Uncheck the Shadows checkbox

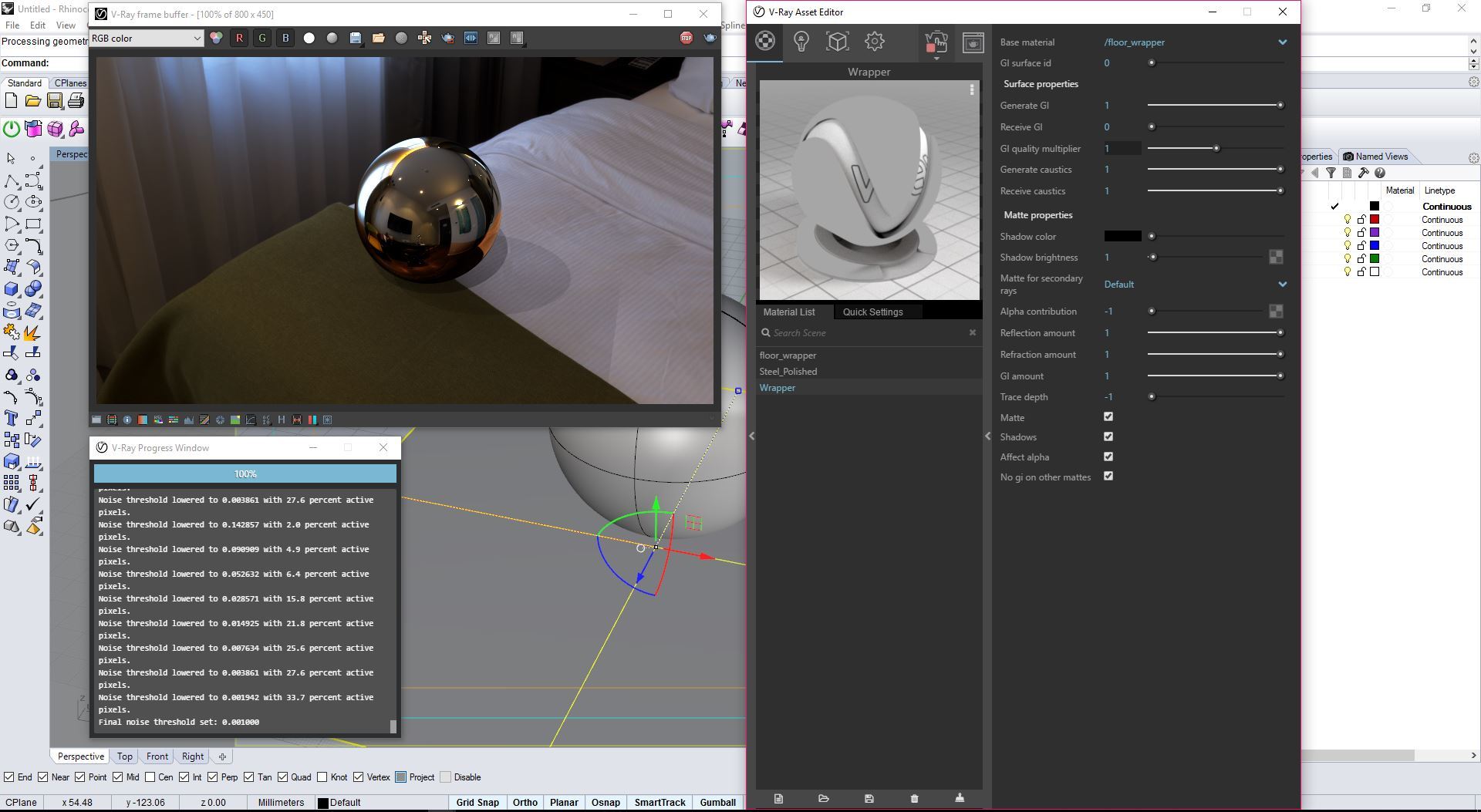point(1108,436)
